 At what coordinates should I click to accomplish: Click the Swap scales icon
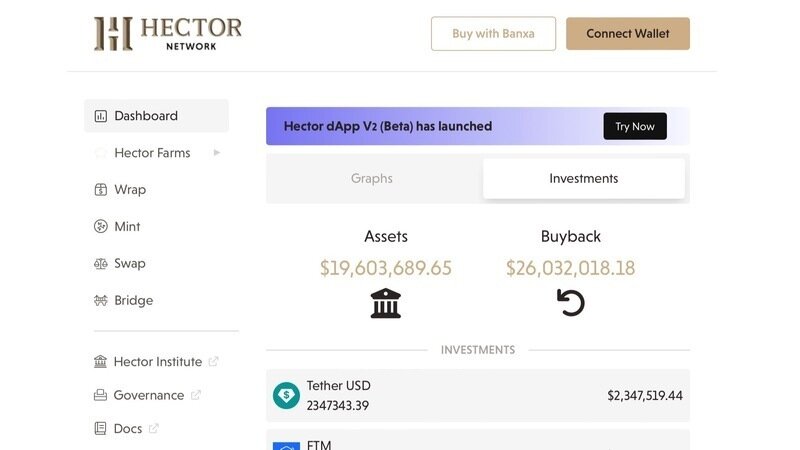[x=100, y=264]
